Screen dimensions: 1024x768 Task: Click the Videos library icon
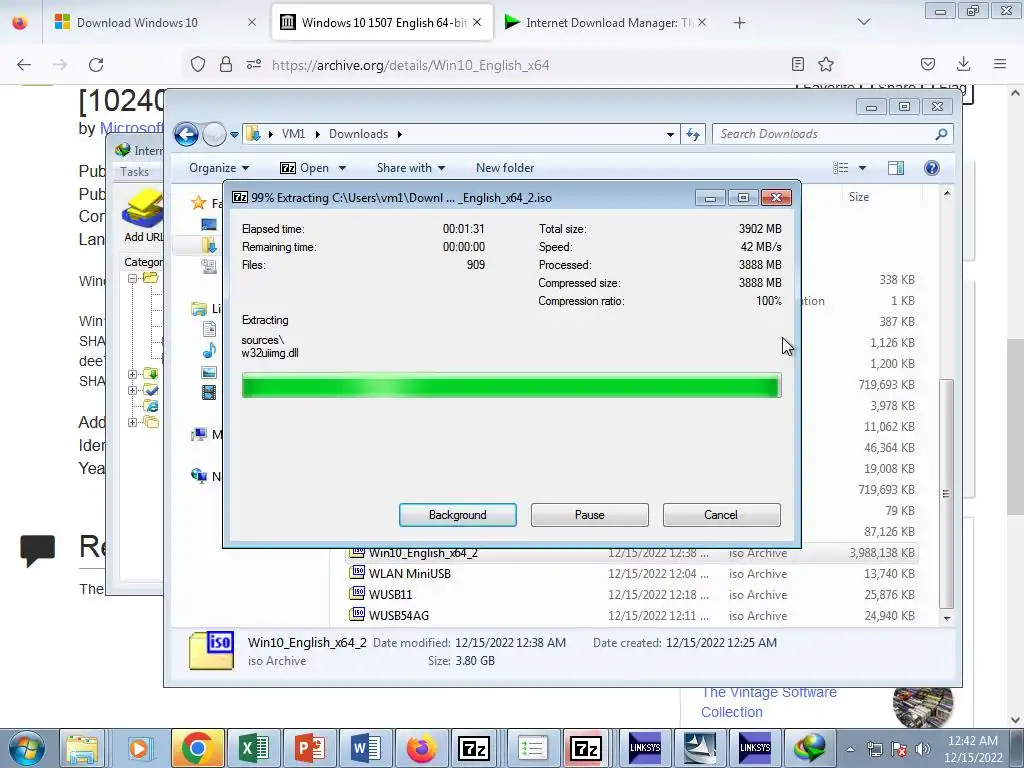tap(209, 392)
